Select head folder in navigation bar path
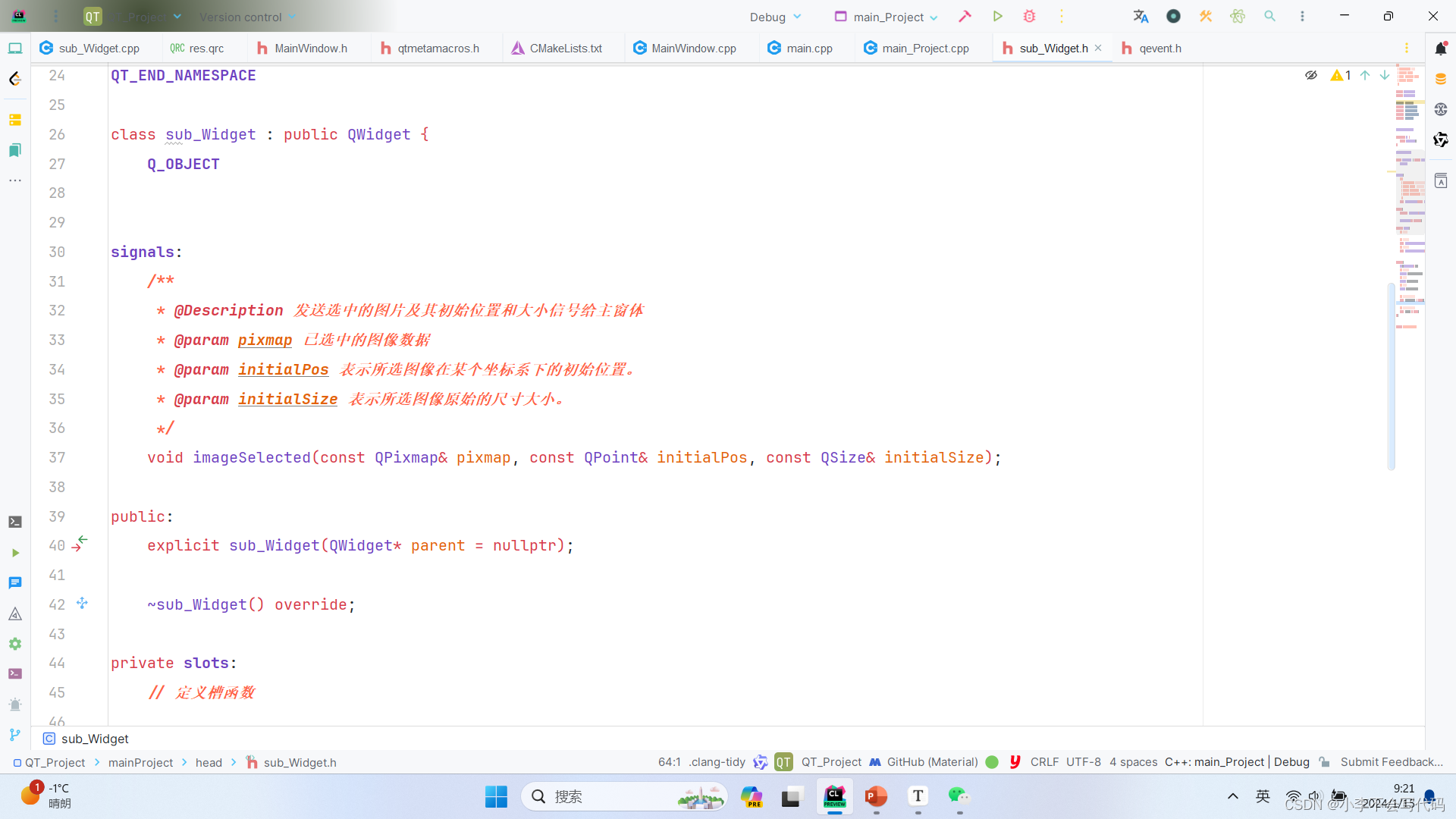The width and height of the screenshot is (1456, 819). coord(209,762)
